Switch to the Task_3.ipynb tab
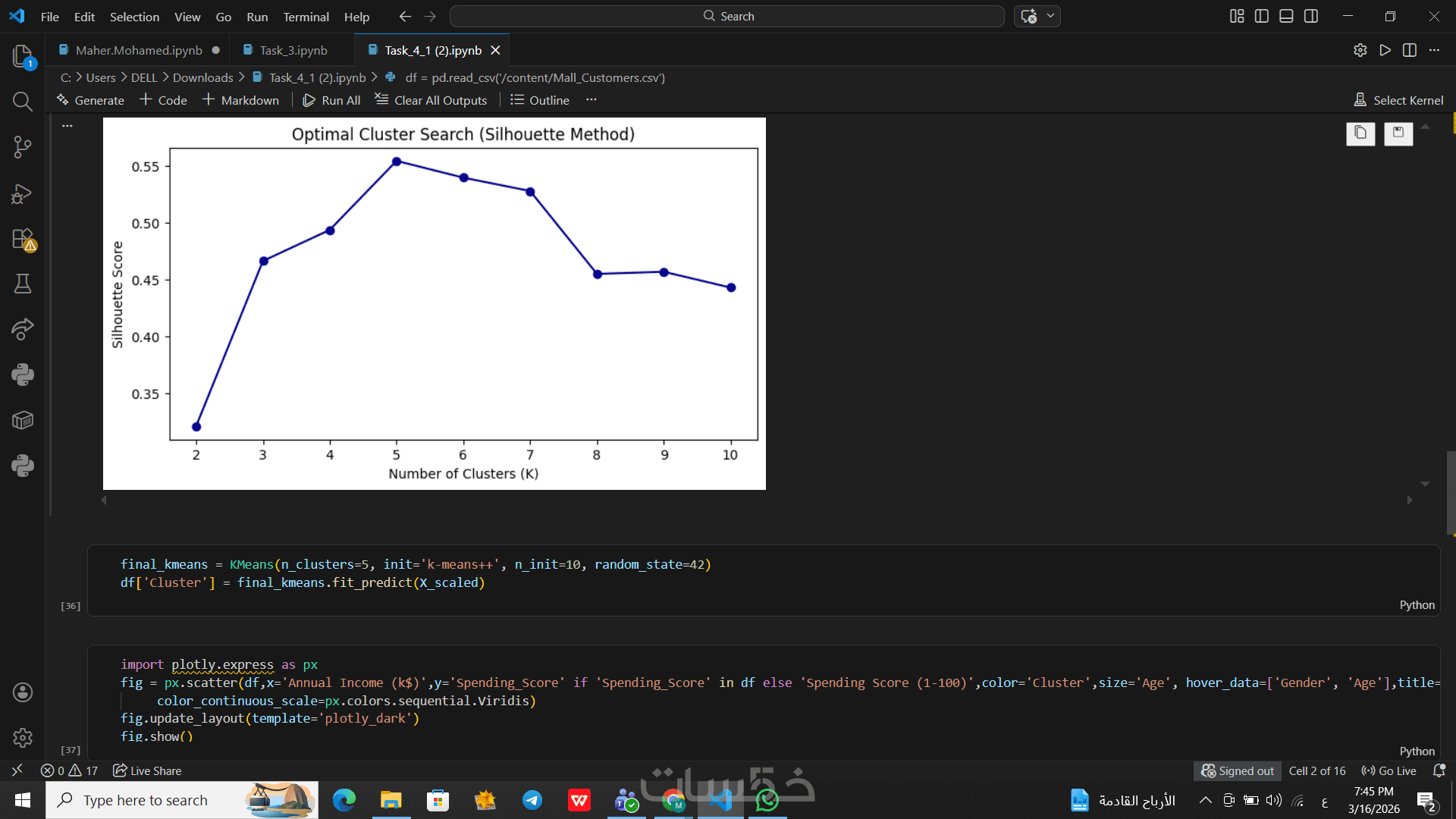 pyautogui.click(x=293, y=50)
